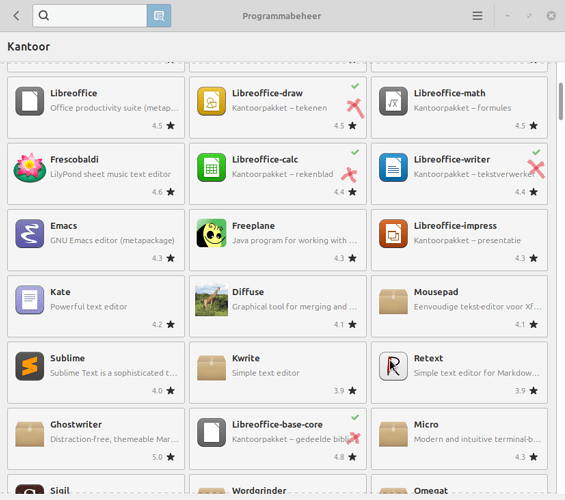
Task: Click the Libreoffice-base-core 4.8 rating
Action: pos(345,457)
